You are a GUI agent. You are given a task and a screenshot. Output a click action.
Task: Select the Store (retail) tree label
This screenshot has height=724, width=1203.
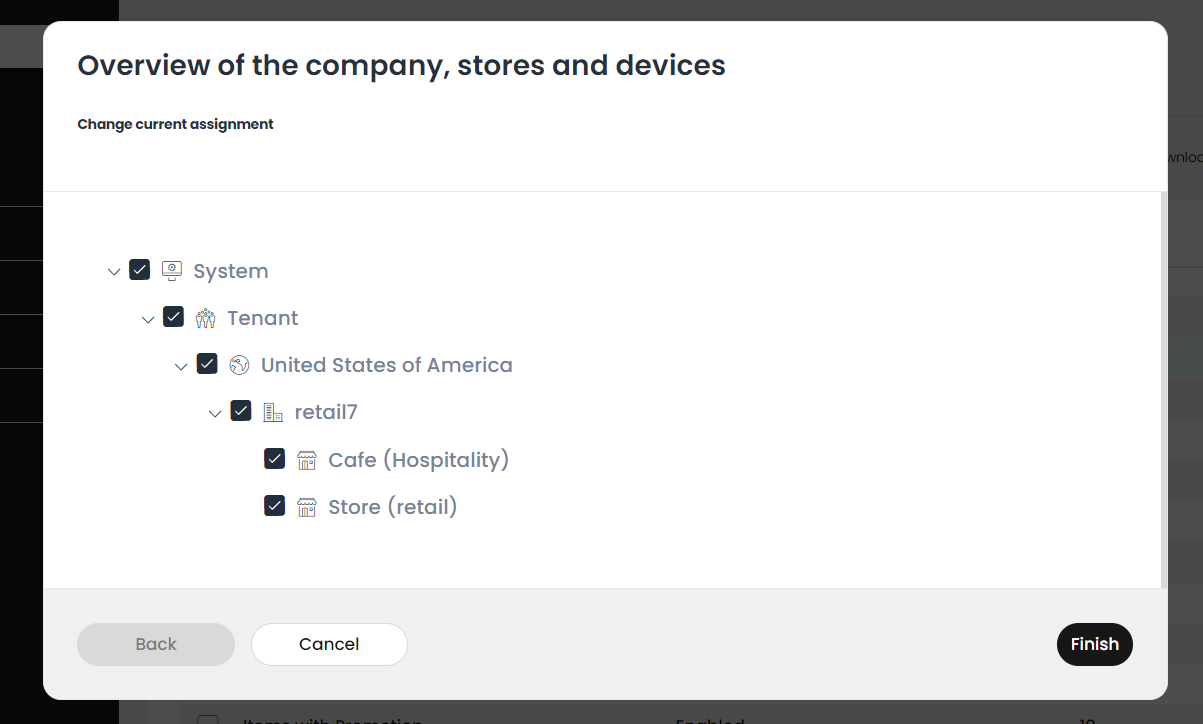pos(393,507)
